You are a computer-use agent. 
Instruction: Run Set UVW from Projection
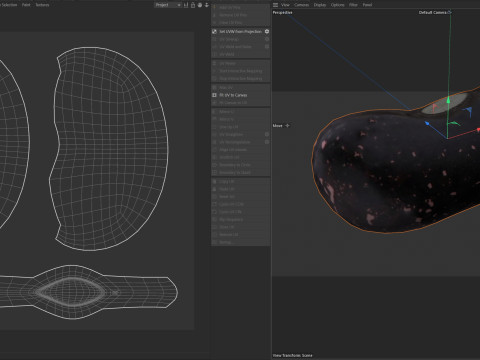pyautogui.click(x=237, y=31)
